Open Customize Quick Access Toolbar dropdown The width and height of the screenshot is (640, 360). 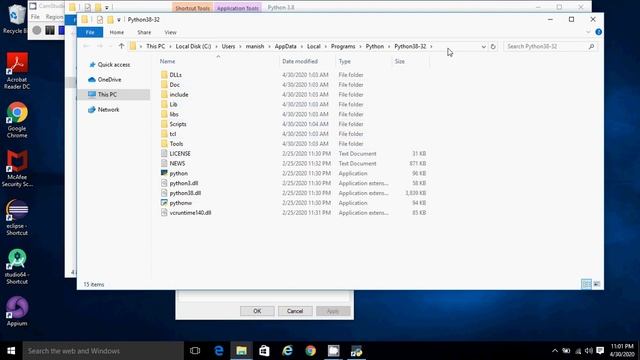[119, 20]
